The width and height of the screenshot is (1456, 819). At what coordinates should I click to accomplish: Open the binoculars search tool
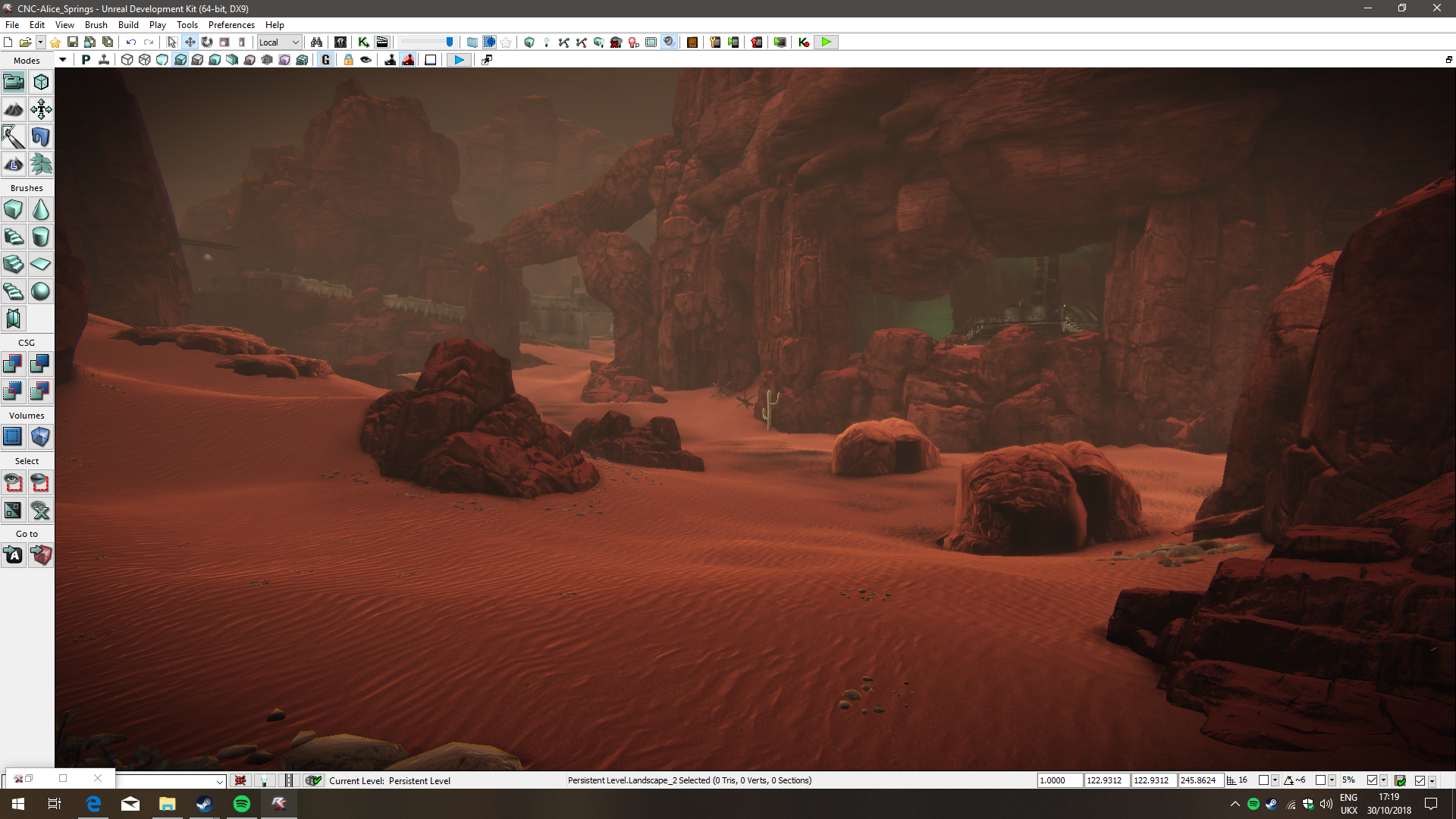coord(316,42)
